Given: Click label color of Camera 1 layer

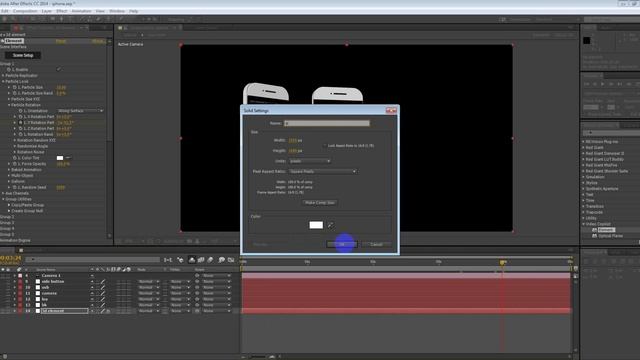Looking at the screenshot, I should 20,276.
